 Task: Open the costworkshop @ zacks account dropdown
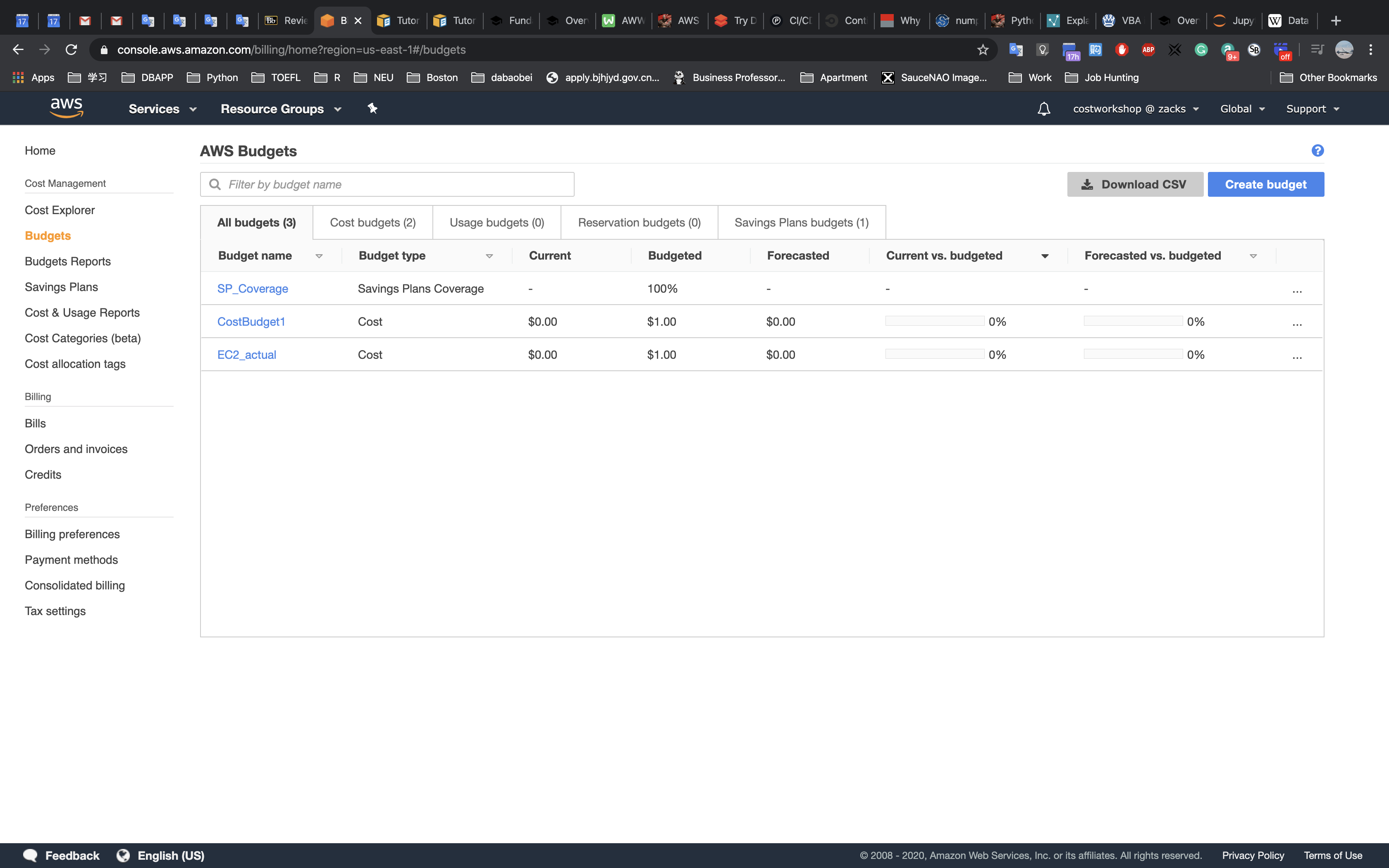(x=1135, y=108)
